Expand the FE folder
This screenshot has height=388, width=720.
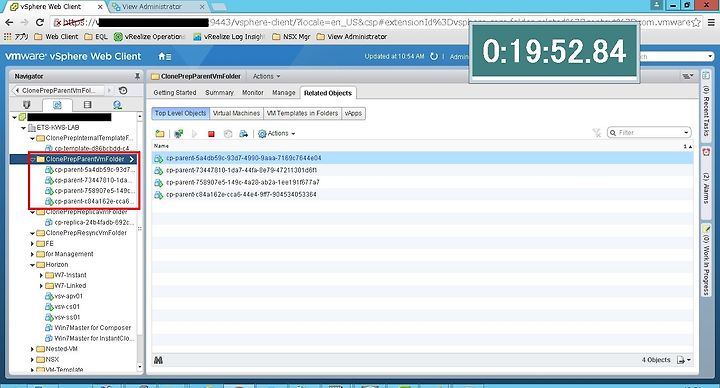click(32, 244)
